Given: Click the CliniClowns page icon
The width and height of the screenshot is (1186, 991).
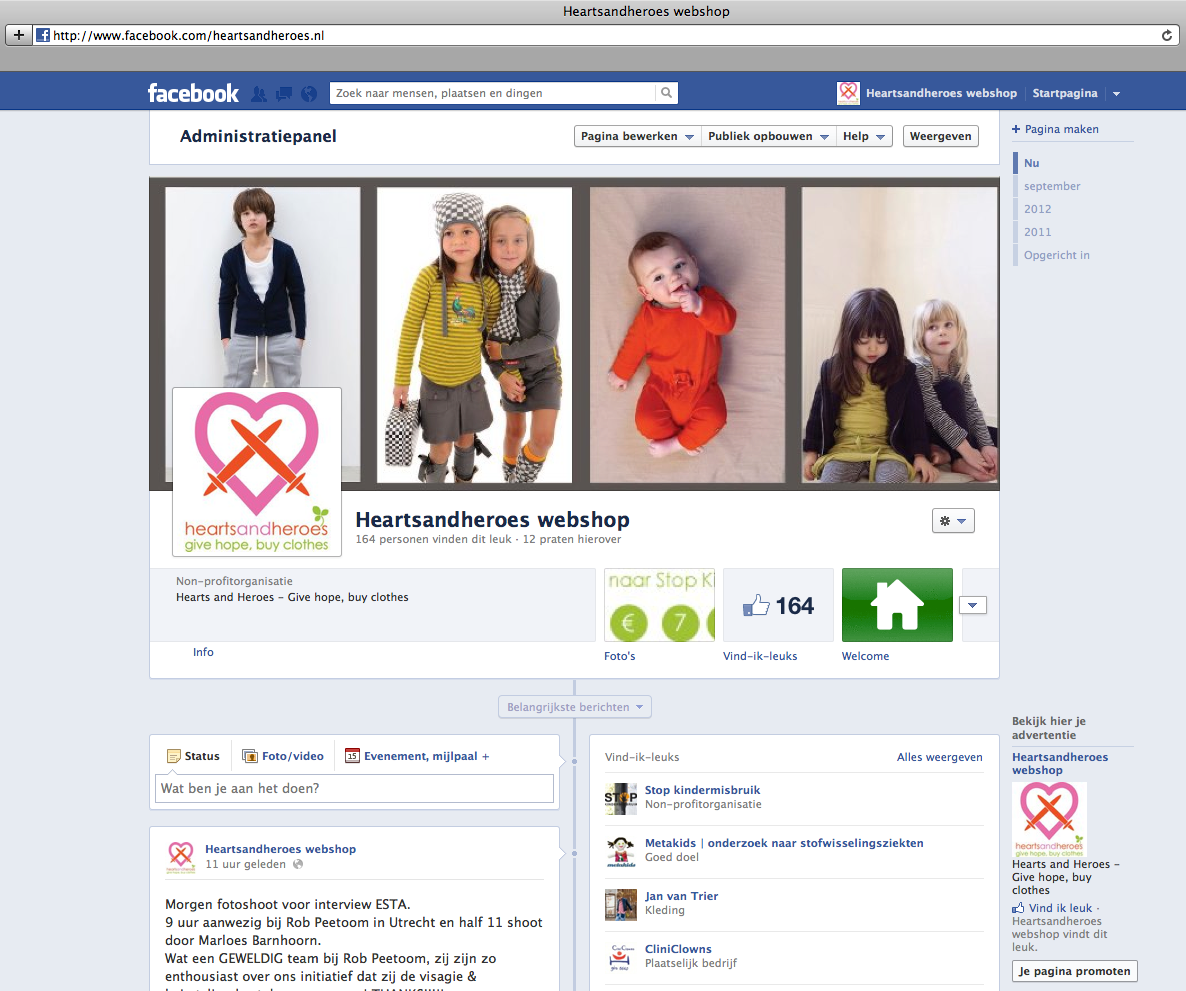Looking at the screenshot, I should 621,957.
